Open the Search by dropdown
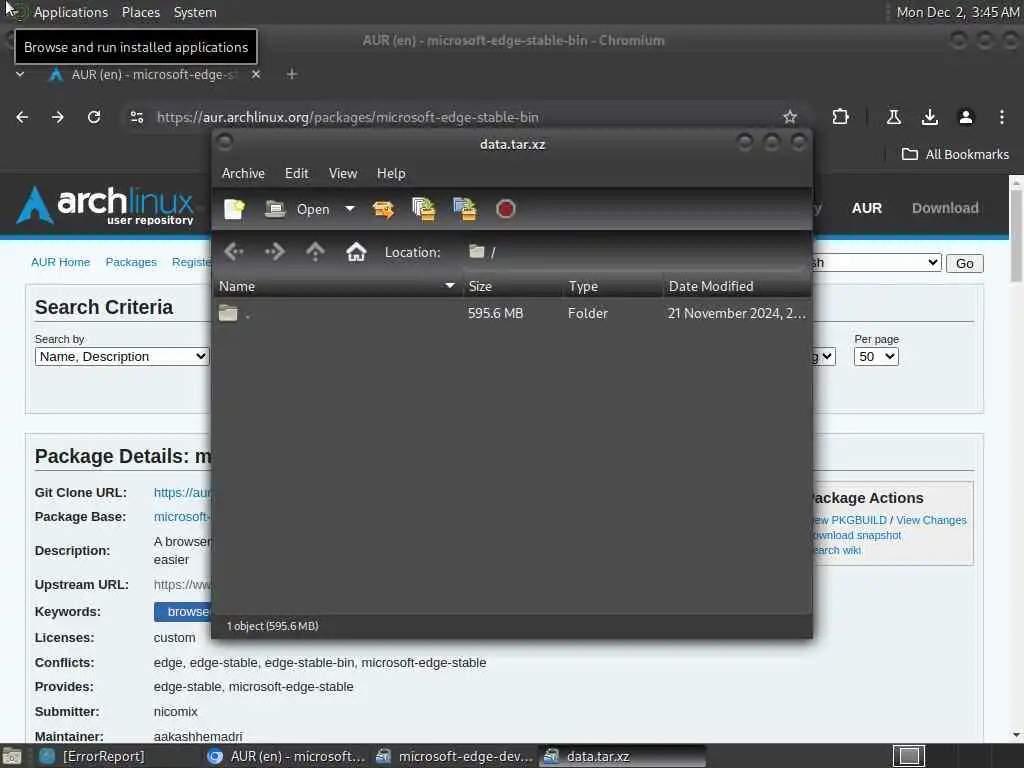Image resolution: width=1024 pixels, height=768 pixels. point(121,357)
